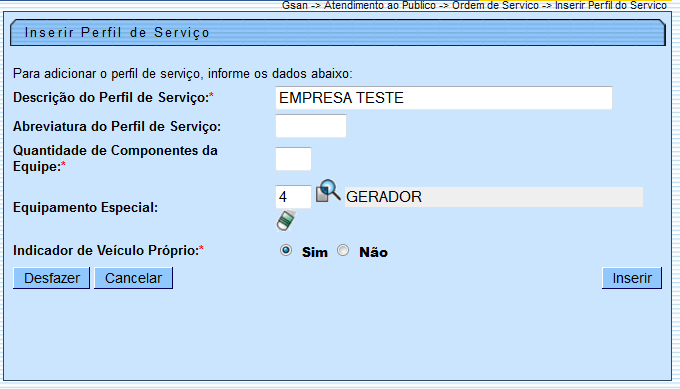Select the Não radio button
This screenshot has height=389, width=680.
[343, 251]
